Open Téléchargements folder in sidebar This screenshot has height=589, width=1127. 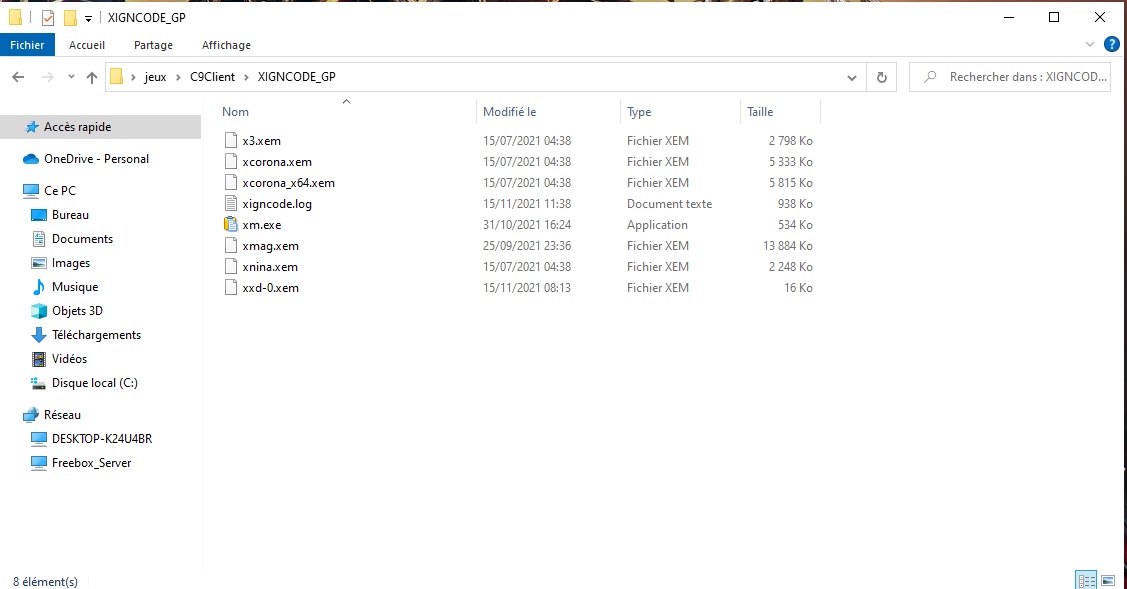pyautogui.click(x=96, y=335)
